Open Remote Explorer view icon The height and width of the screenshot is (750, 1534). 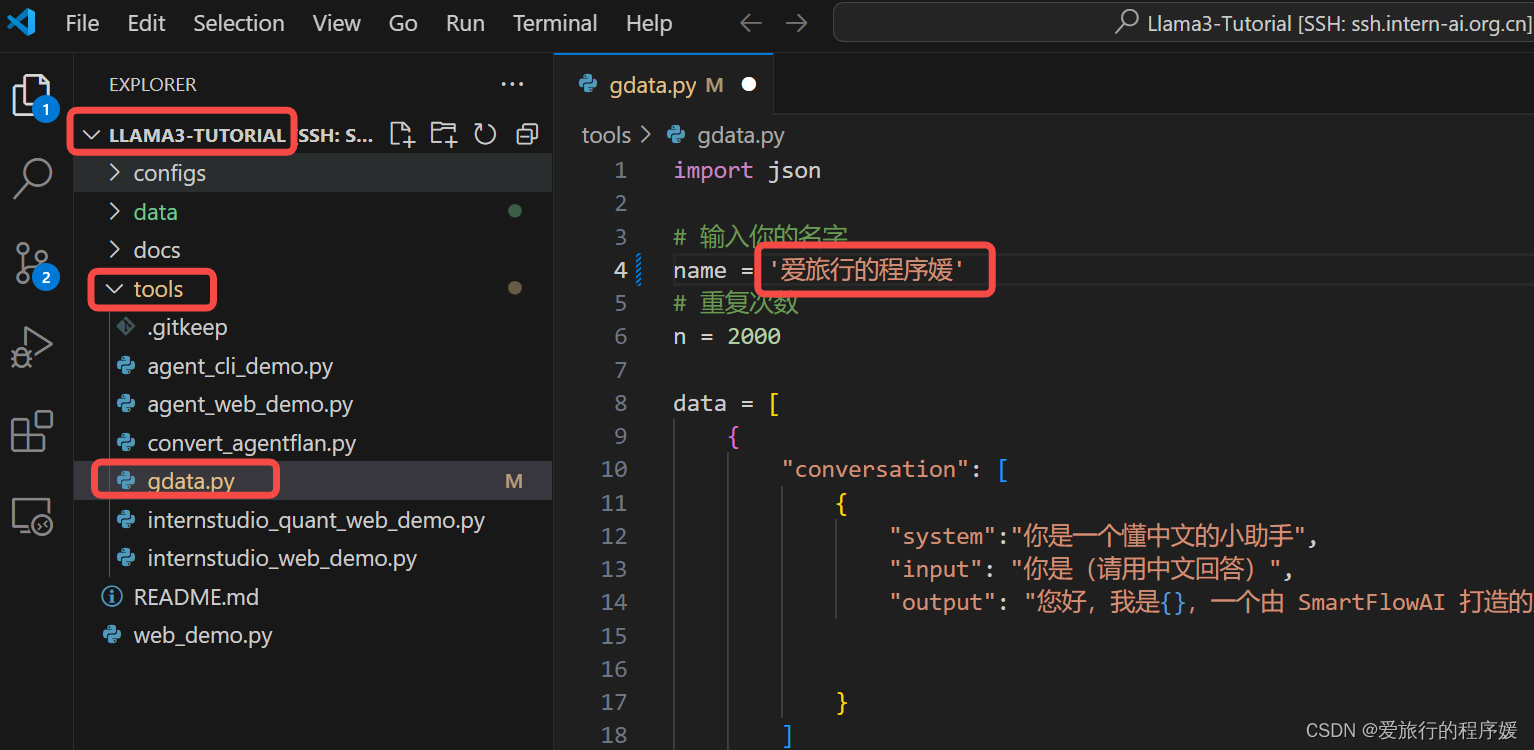click(32, 517)
